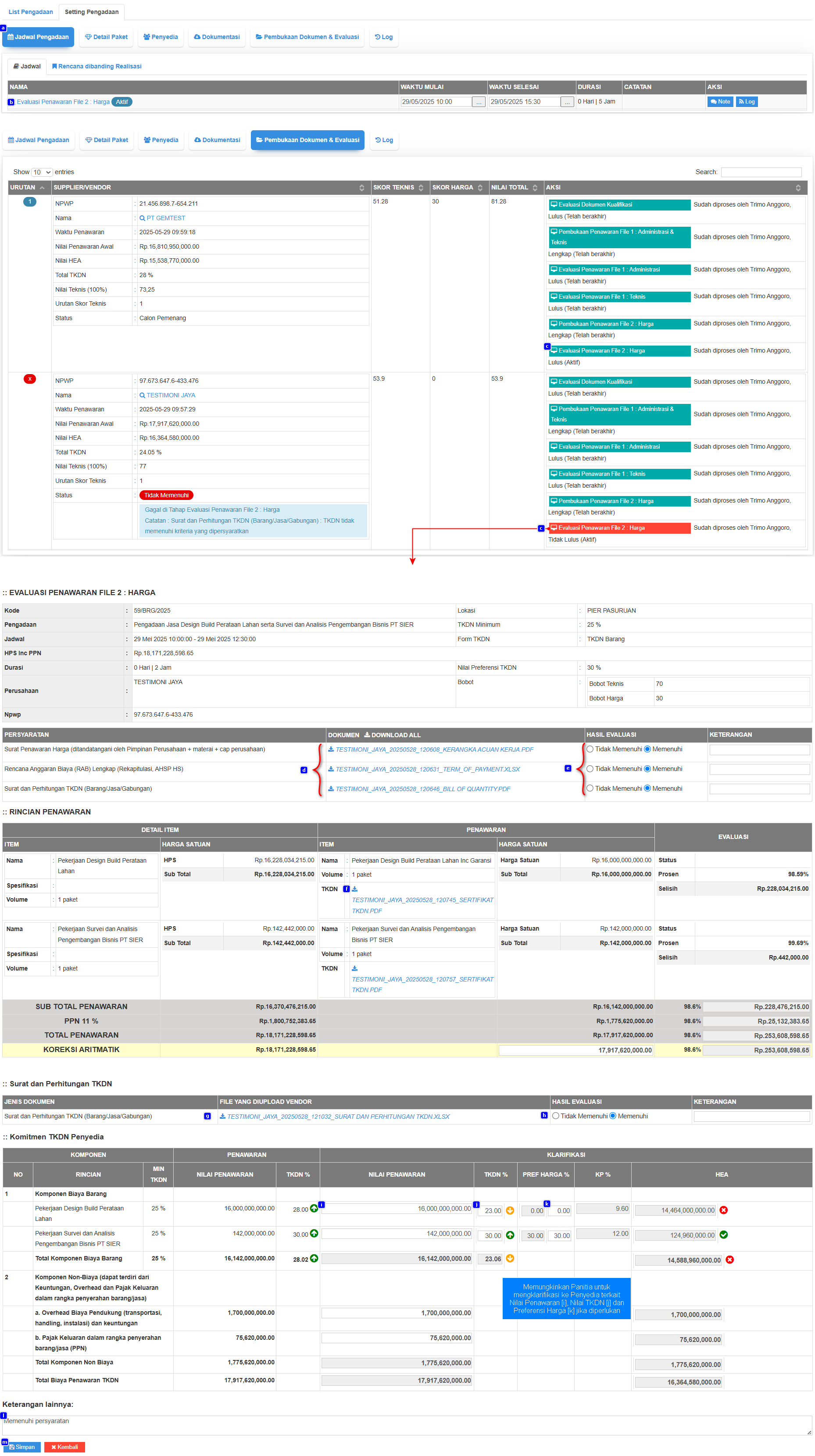Select Tidak Memenuhi for Surat Penawaran Harga
This screenshot has width=815, height=1456.
590,749
